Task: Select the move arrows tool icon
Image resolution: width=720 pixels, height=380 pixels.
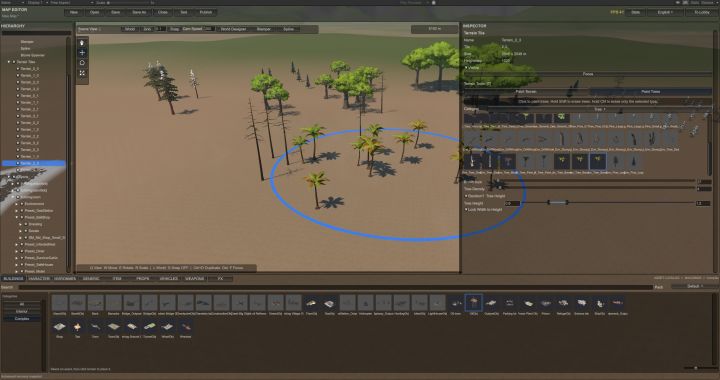Action: click(x=82, y=53)
